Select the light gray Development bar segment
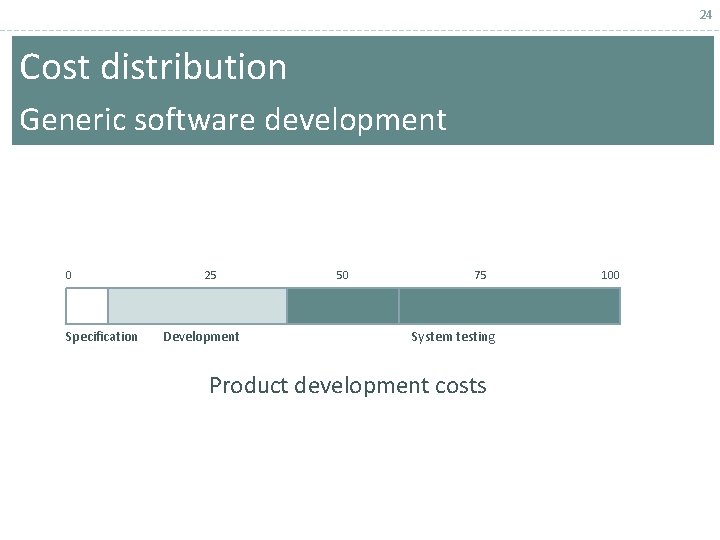 (x=197, y=306)
